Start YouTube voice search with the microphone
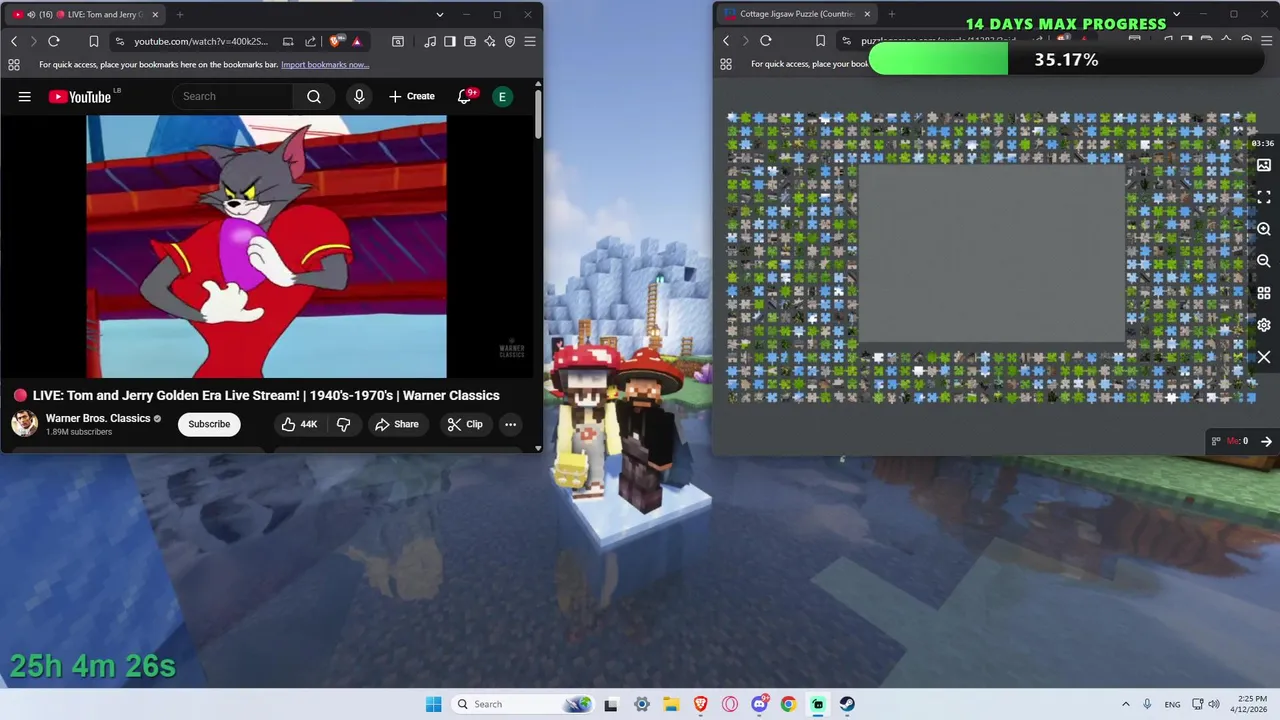 359,96
